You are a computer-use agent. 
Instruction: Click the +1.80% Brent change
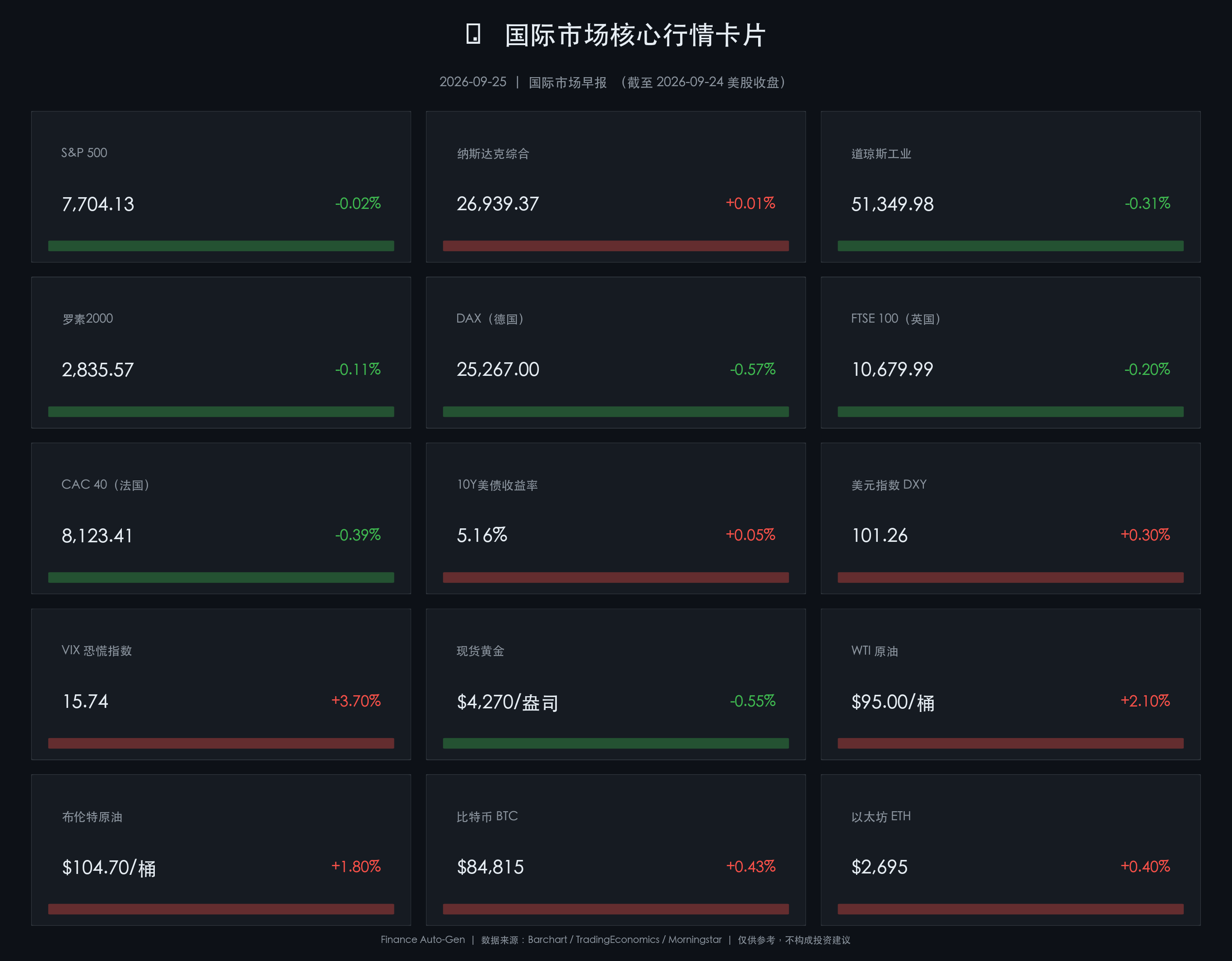(x=356, y=866)
